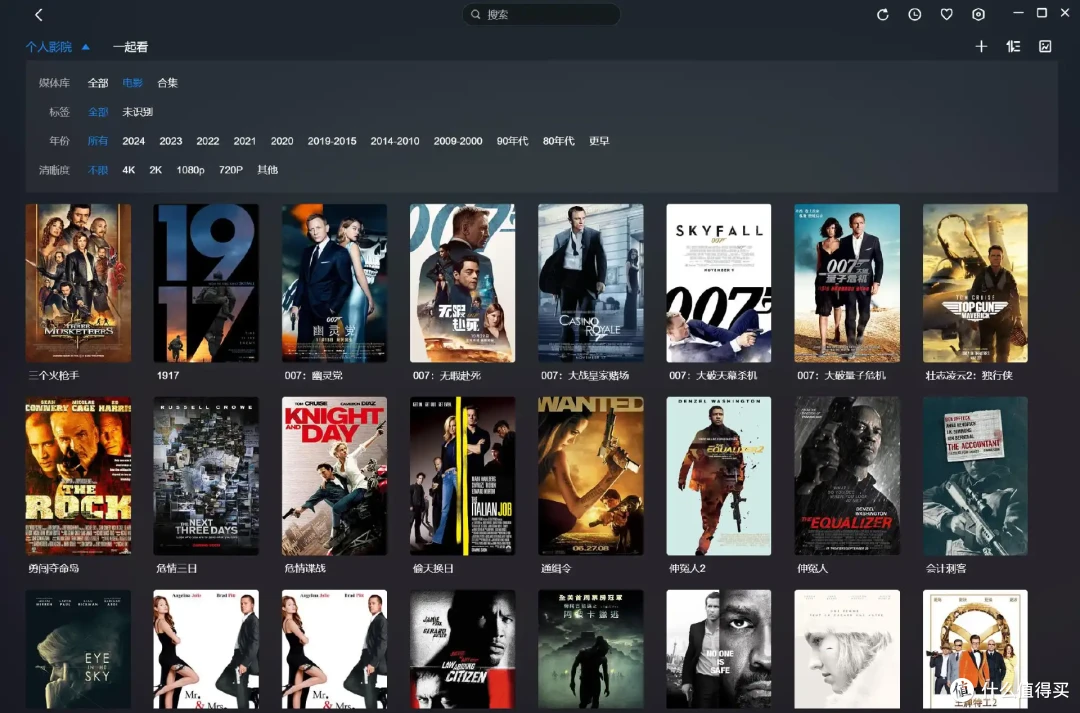Open the sort list icon
This screenshot has width=1080, height=713.
[1013, 46]
